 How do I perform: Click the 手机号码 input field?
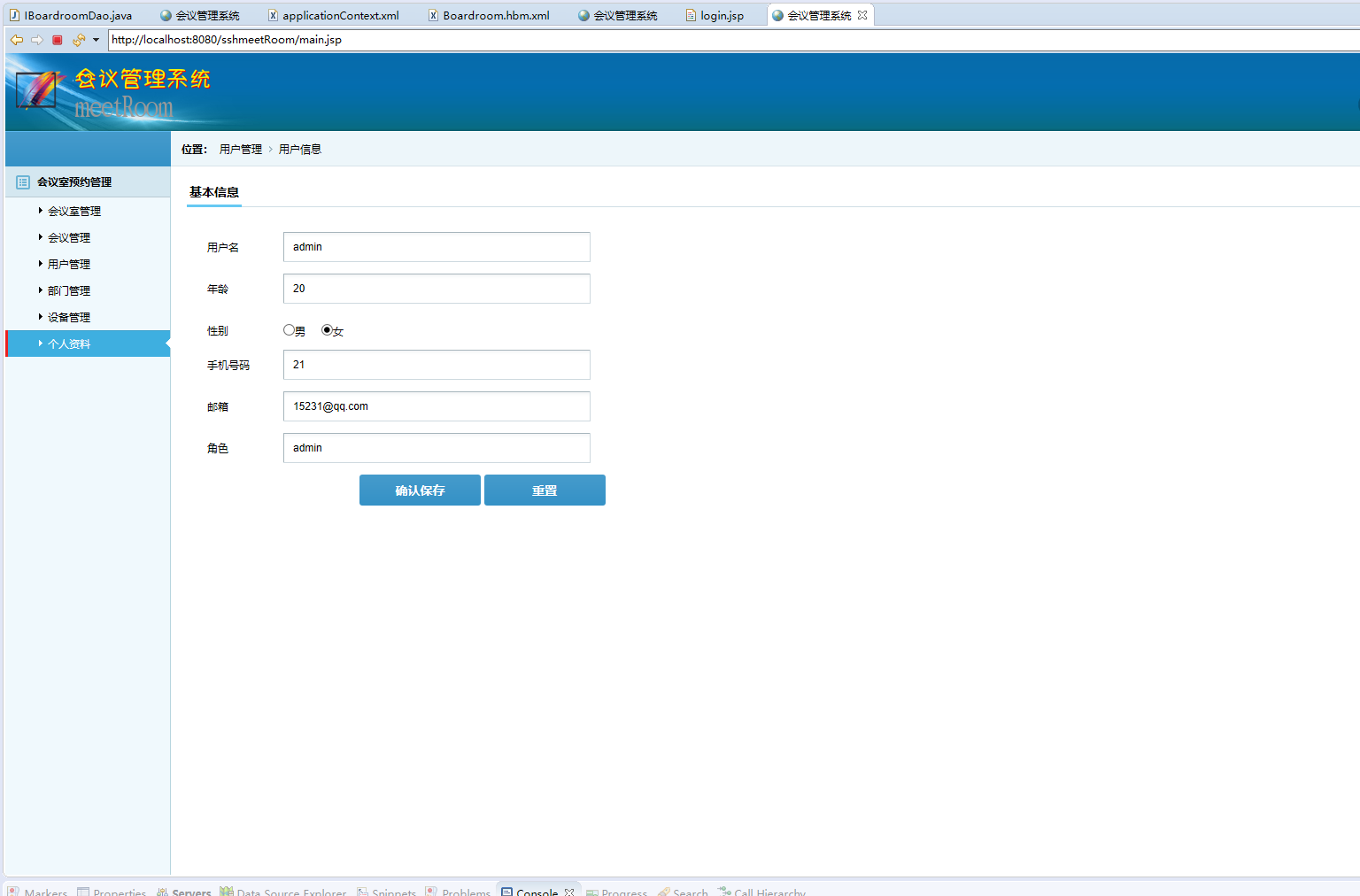coord(437,365)
